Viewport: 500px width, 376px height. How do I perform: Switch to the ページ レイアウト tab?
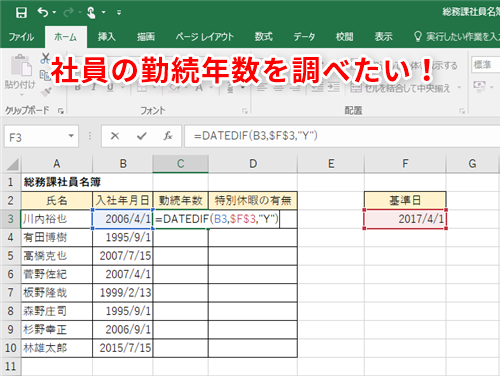pos(205,37)
